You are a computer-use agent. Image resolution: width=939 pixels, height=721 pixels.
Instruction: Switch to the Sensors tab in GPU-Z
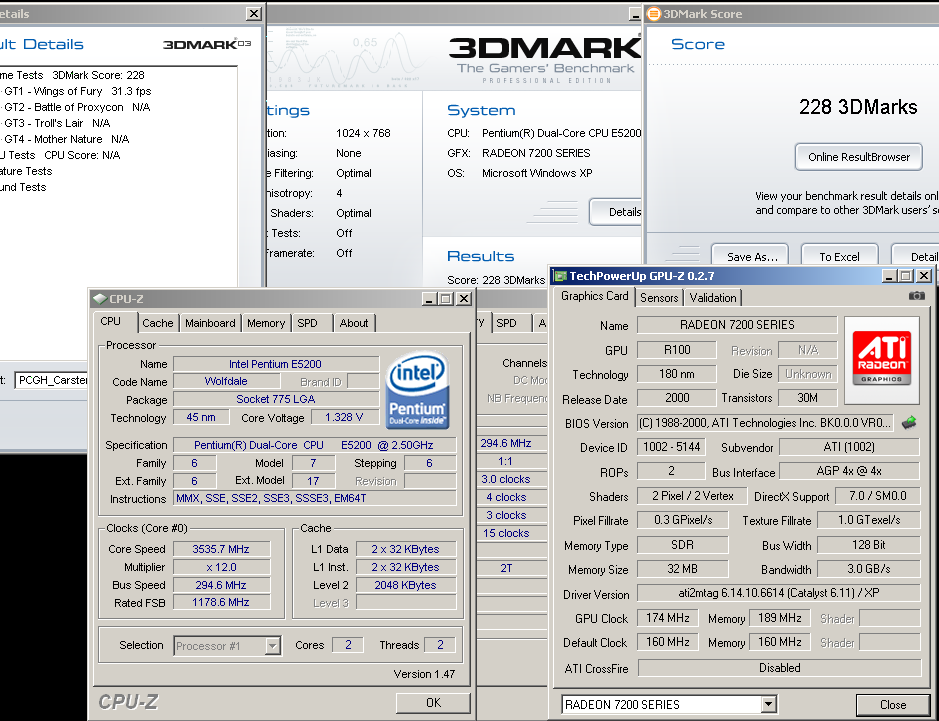pyautogui.click(x=659, y=298)
